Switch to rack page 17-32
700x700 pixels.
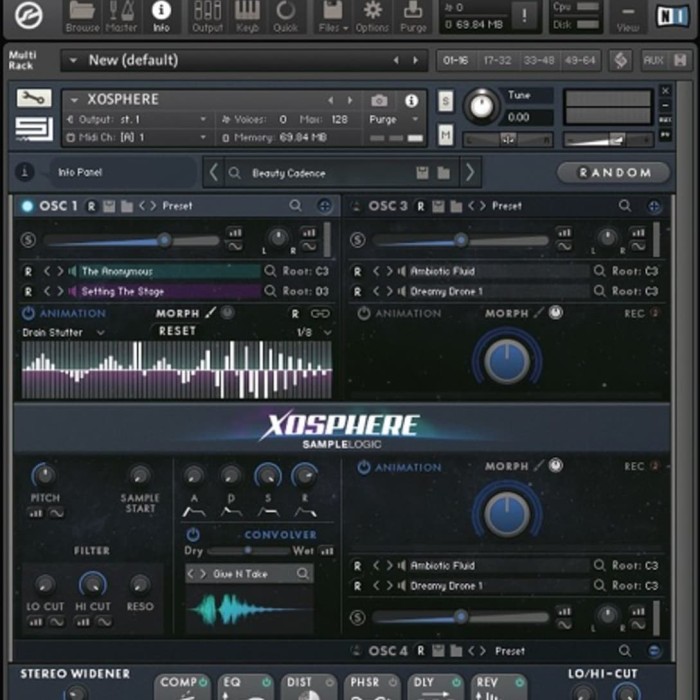coord(497,60)
